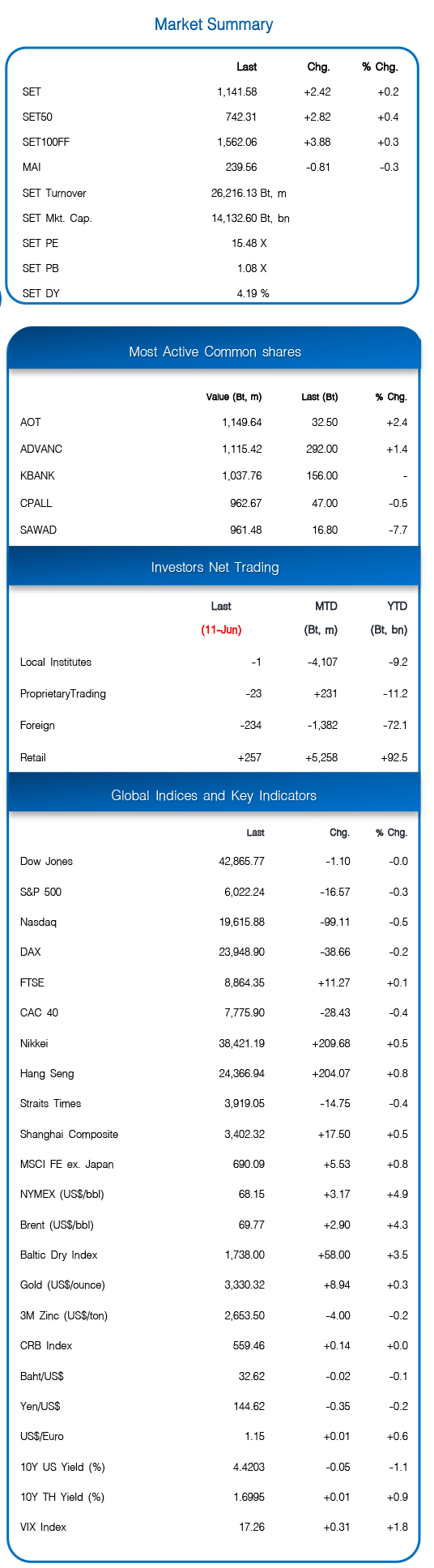Click the Market Summary title

click(214, 24)
